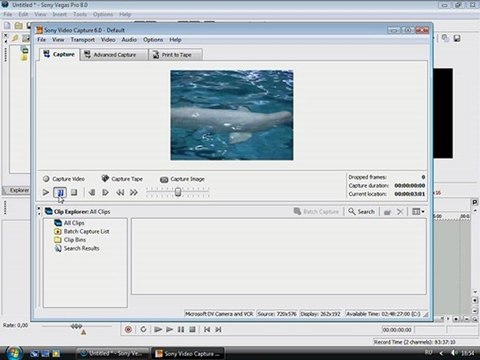Viewport: 480px width, 360px height.
Task: Click the delete X icon in Clip Explorer
Action: (x=400, y=212)
